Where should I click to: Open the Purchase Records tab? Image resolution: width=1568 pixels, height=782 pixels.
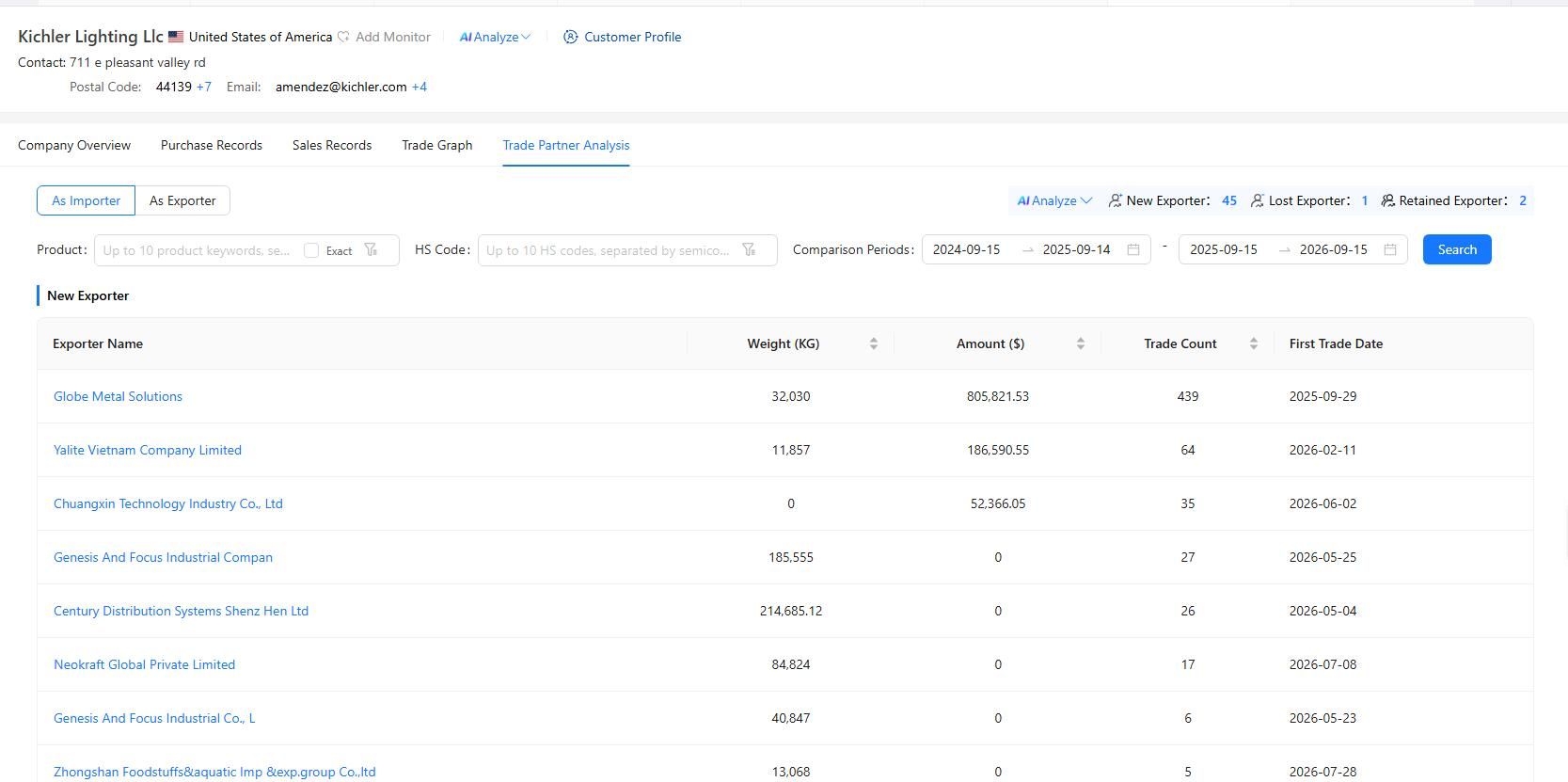[x=212, y=145]
